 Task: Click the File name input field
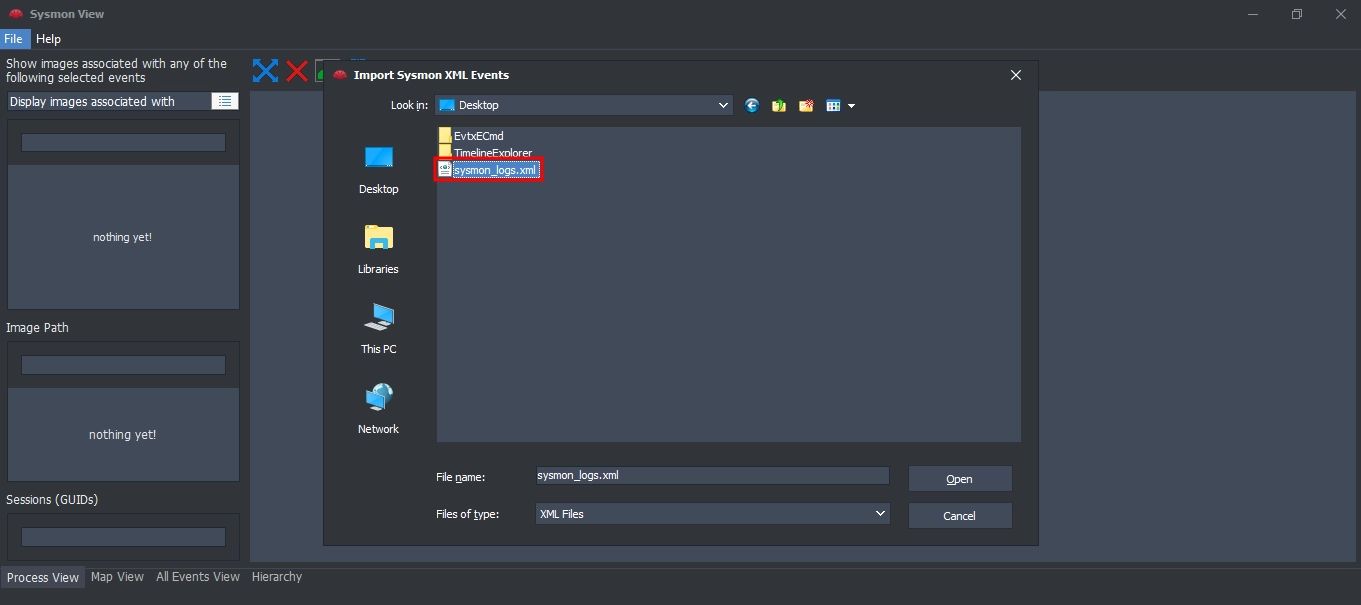coord(711,476)
